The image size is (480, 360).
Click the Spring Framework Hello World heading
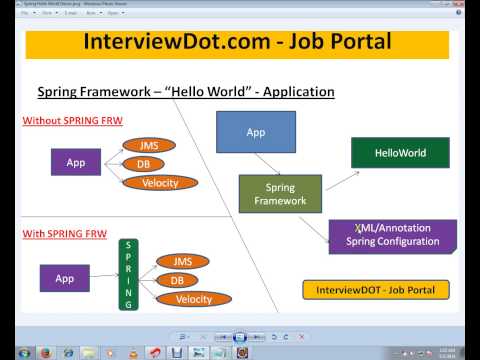point(186,92)
